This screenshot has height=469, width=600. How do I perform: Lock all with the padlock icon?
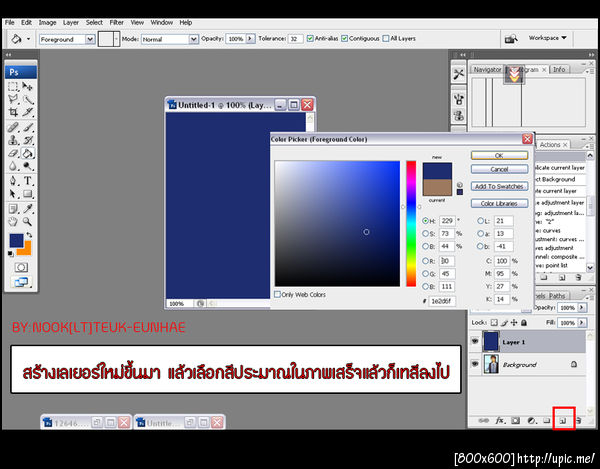[x=524, y=322]
